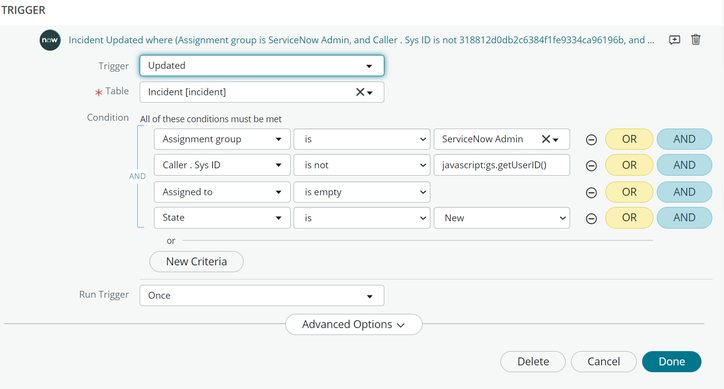The width and height of the screenshot is (724, 389).
Task: Open the State field dropdown
Action: coord(222,218)
